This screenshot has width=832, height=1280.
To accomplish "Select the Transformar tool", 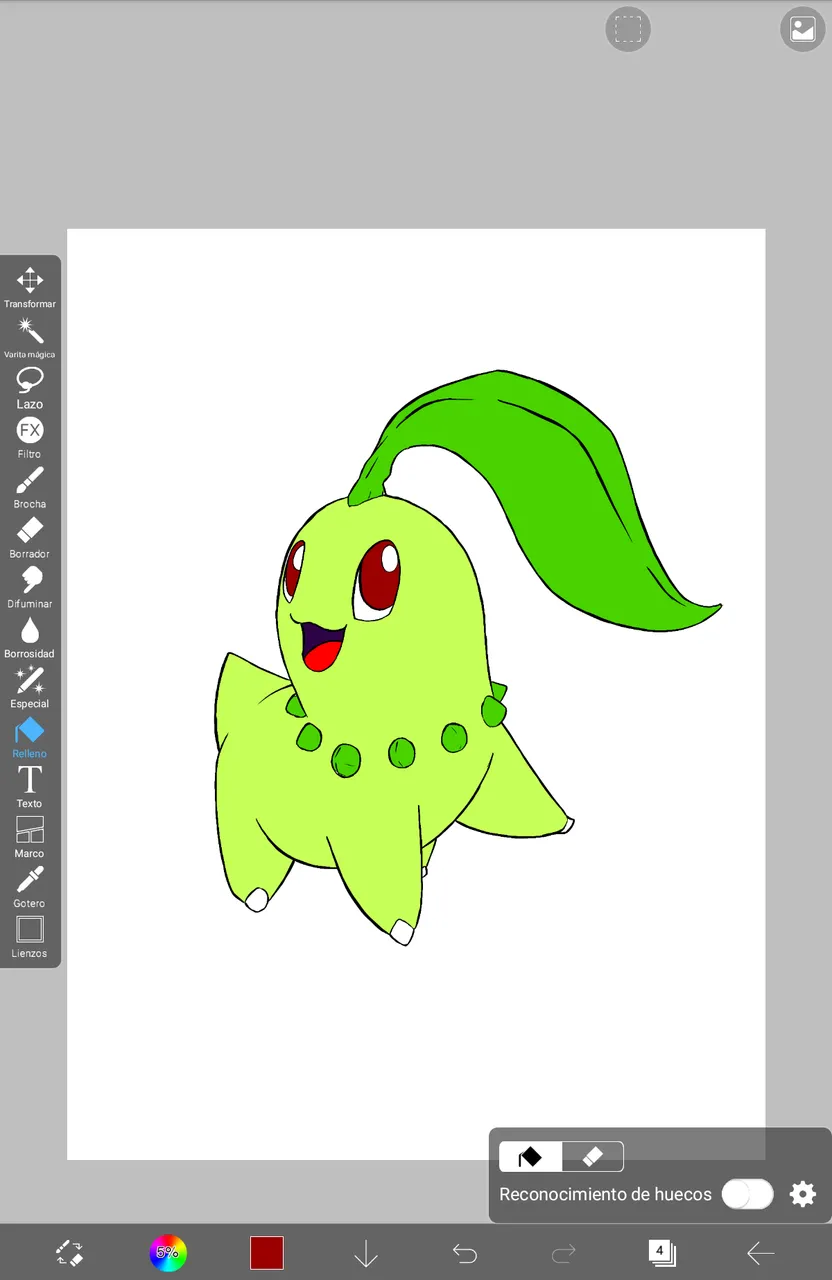I will tap(30, 288).
